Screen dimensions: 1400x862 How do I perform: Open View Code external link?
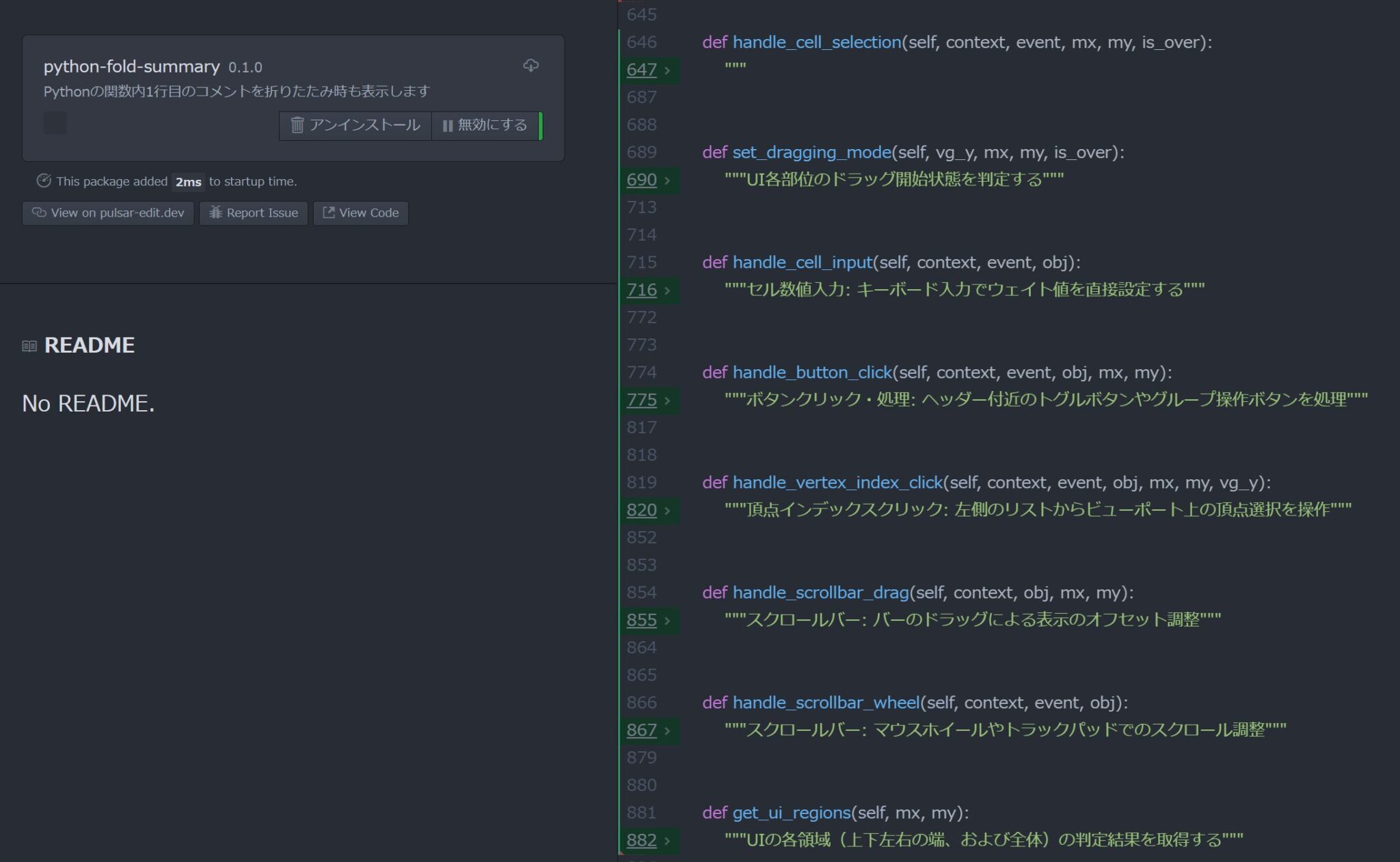click(x=361, y=213)
